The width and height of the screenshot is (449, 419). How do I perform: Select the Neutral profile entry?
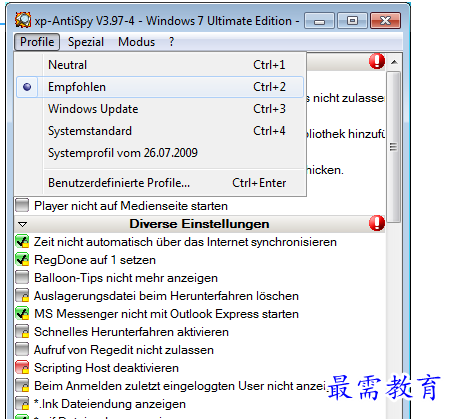point(160,65)
